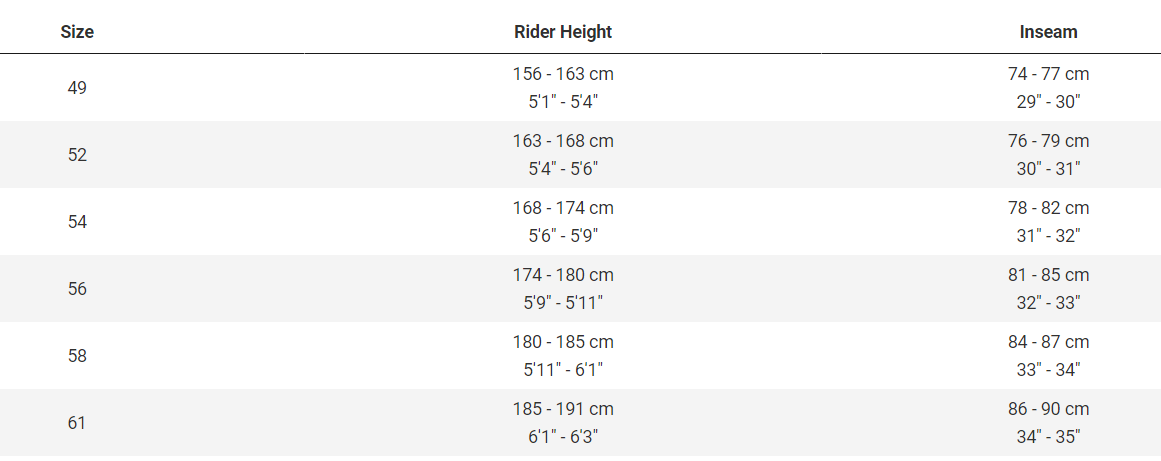Click the 174 - 180 cm height value
The image size is (1161, 461).
point(563,275)
